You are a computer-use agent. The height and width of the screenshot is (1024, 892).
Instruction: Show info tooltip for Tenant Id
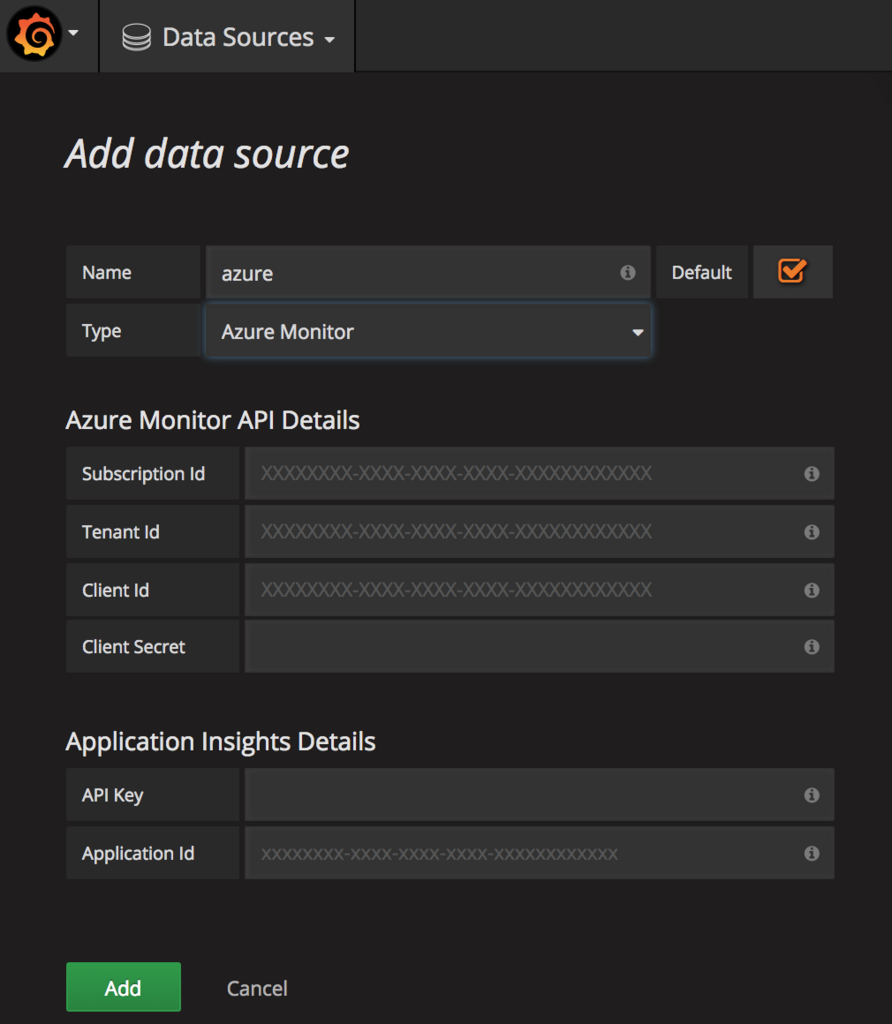(812, 532)
